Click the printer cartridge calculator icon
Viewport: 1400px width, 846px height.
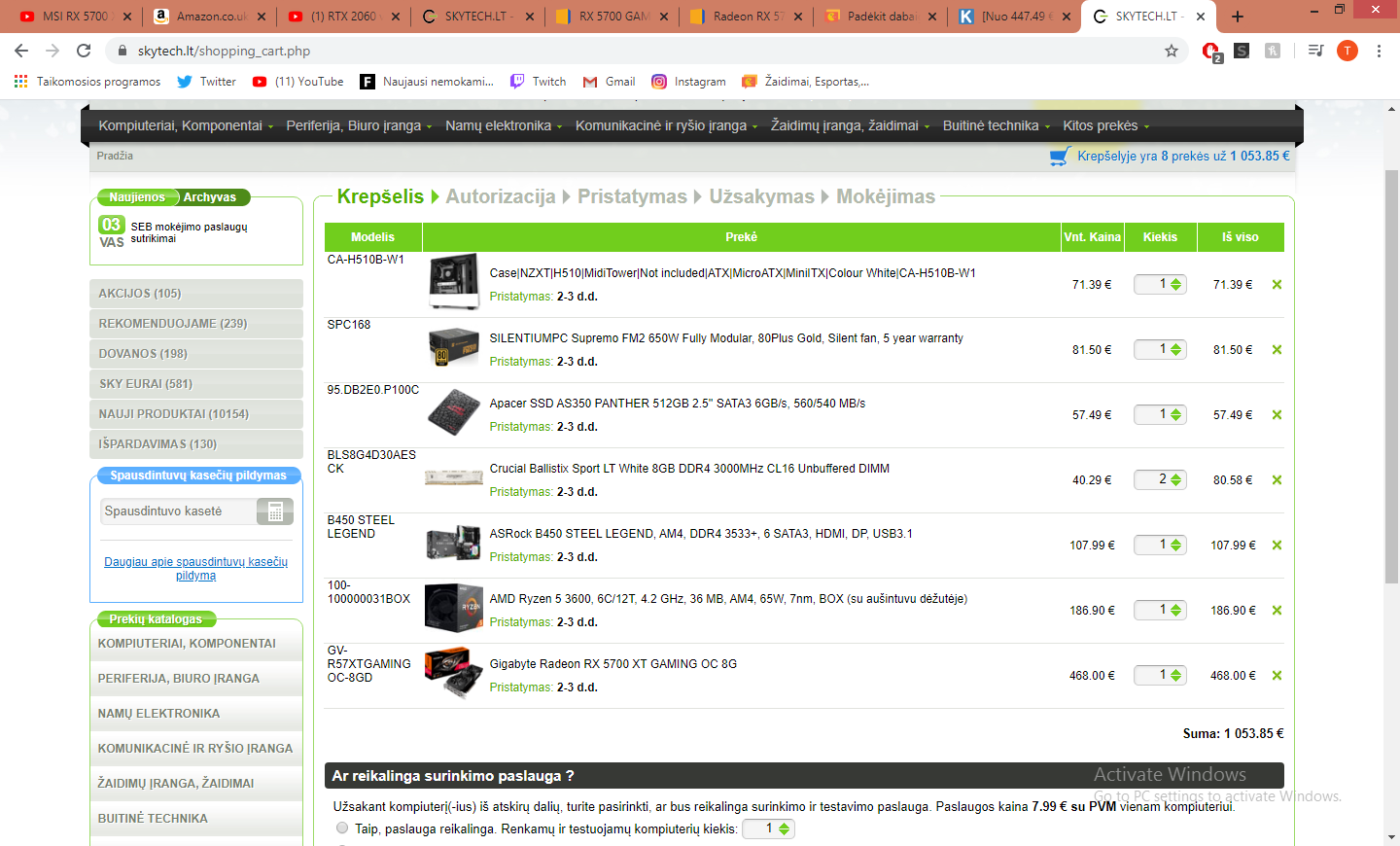(x=275, y=511)
